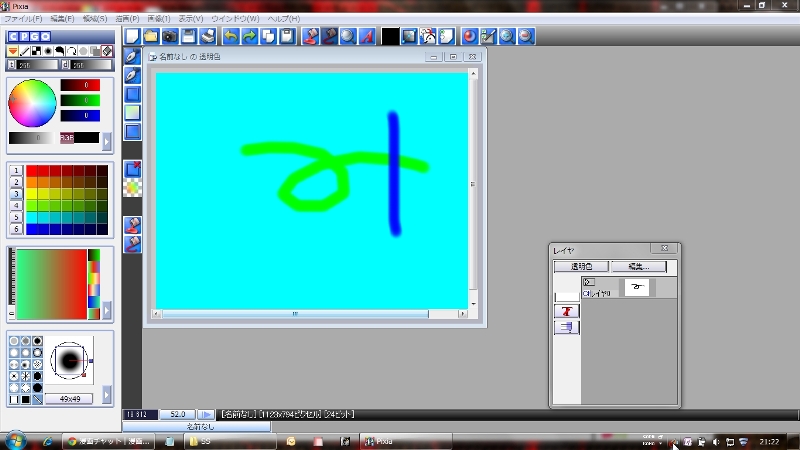Viewport: 800px width, 450px height.
Task: Click the checklist pencil icon in toolbar
Action: [x=488, y=36]
